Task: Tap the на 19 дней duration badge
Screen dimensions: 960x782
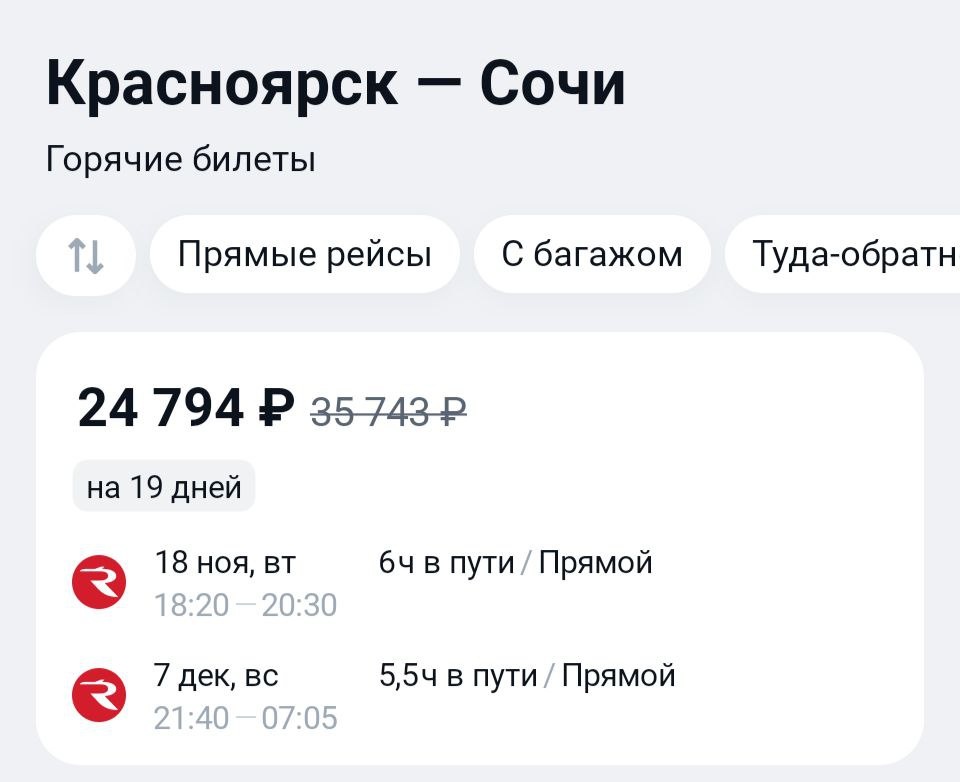Action: tap(164, 487)
